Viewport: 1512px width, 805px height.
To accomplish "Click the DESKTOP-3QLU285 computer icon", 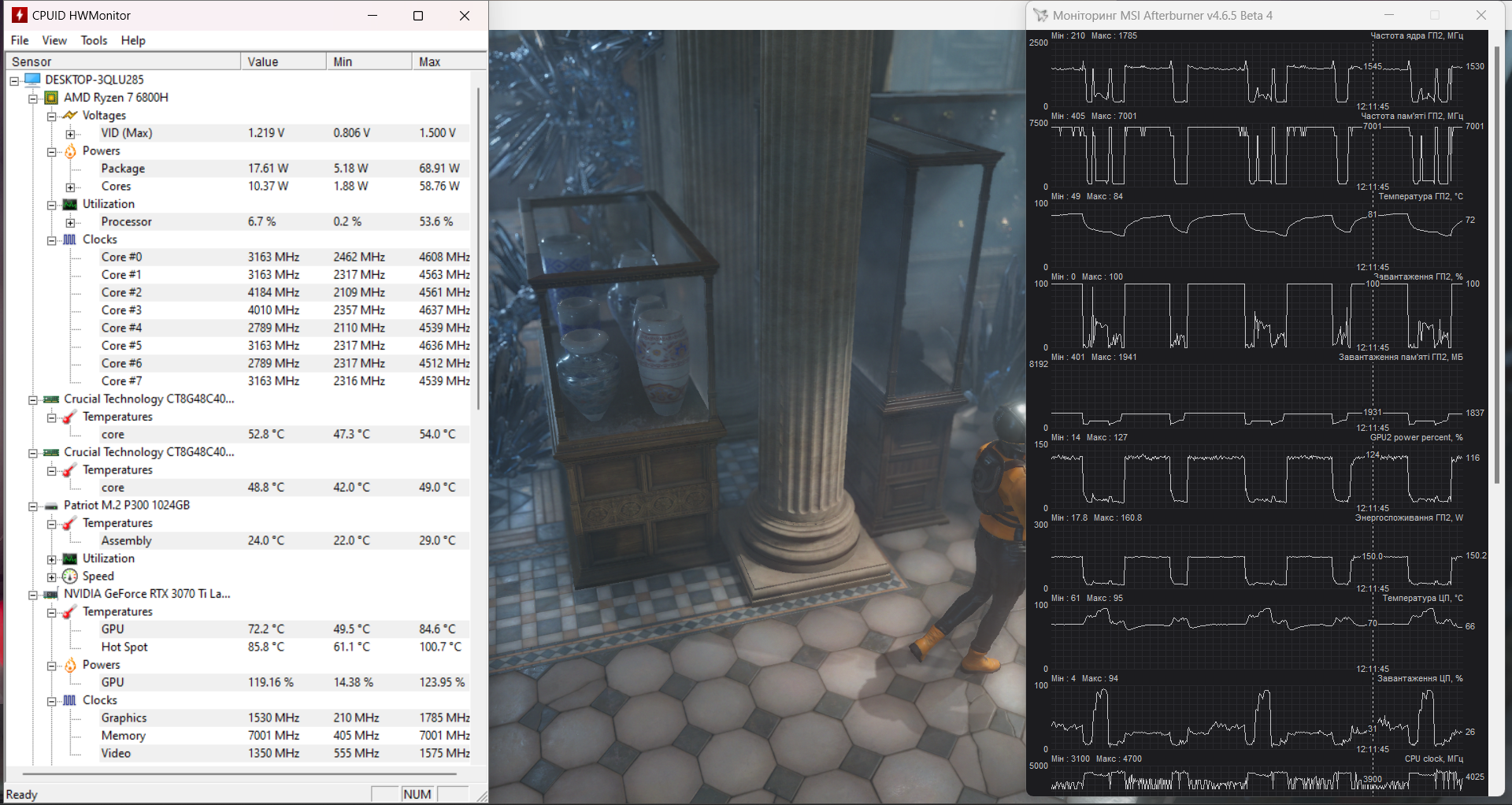I will click(x=32, y=80).
